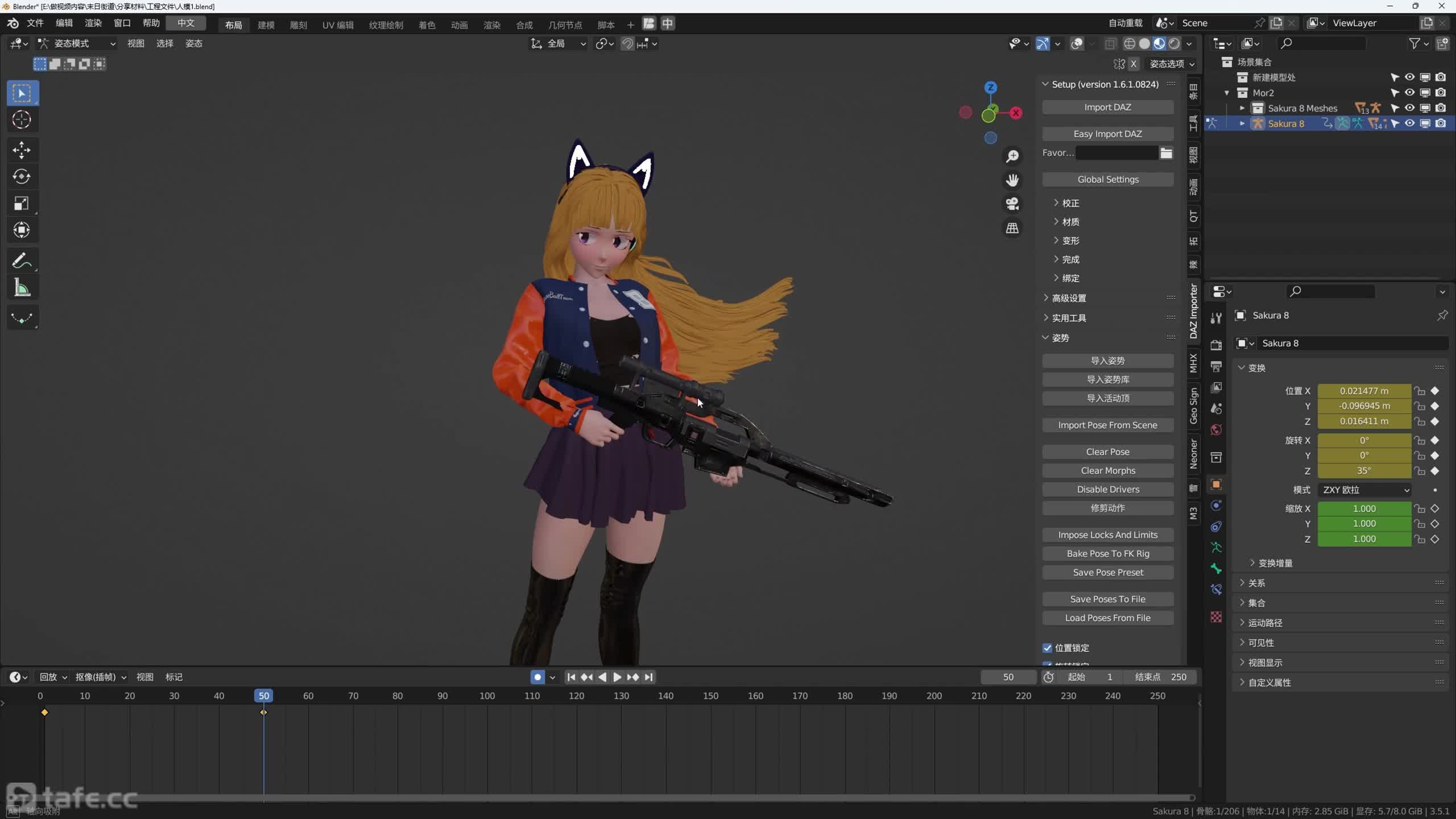This screenshot has height=819, width=1456.
Task: Click the 缩放 X value field
Action: click(1364, 508)
